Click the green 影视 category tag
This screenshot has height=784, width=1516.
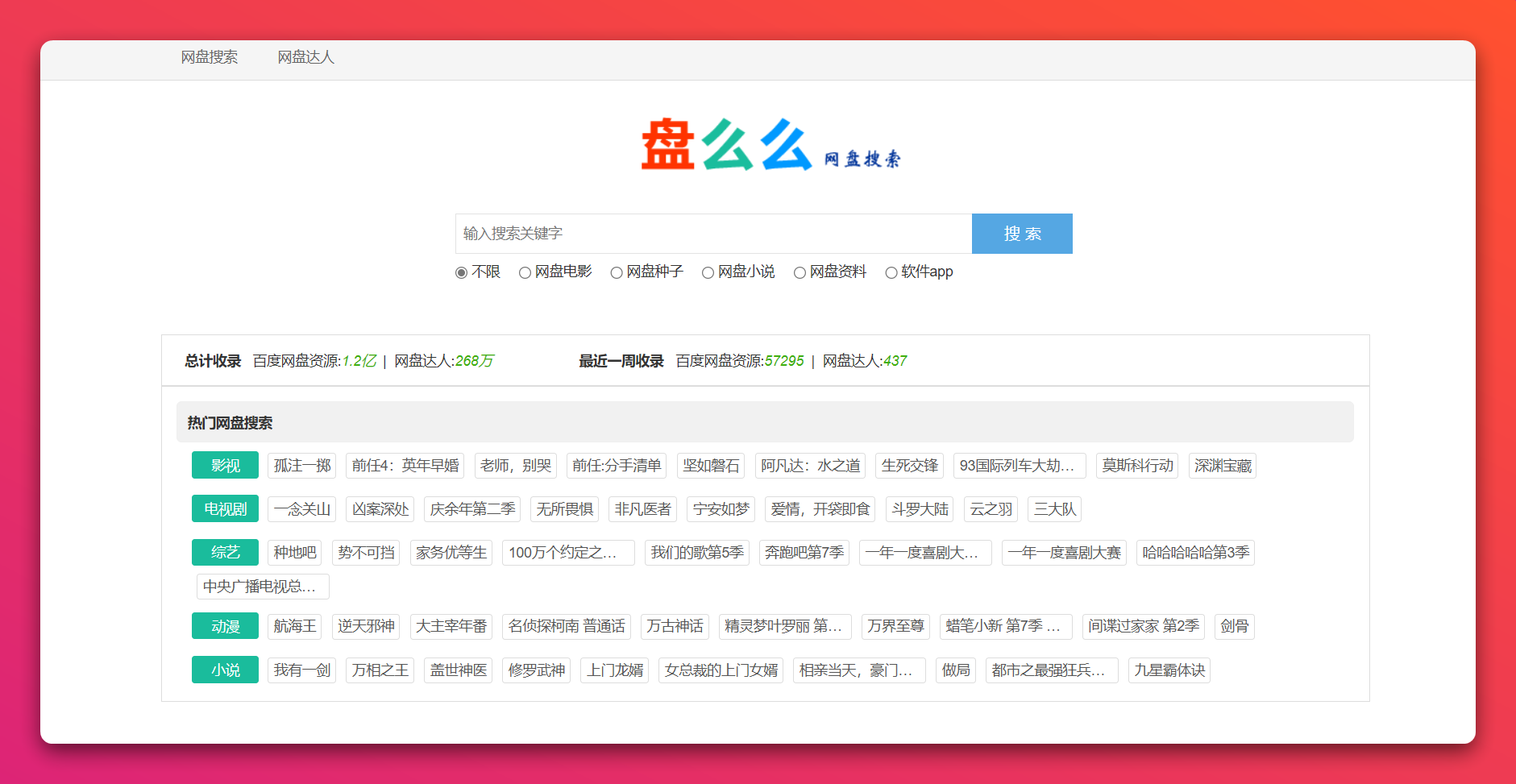point(225,466)
